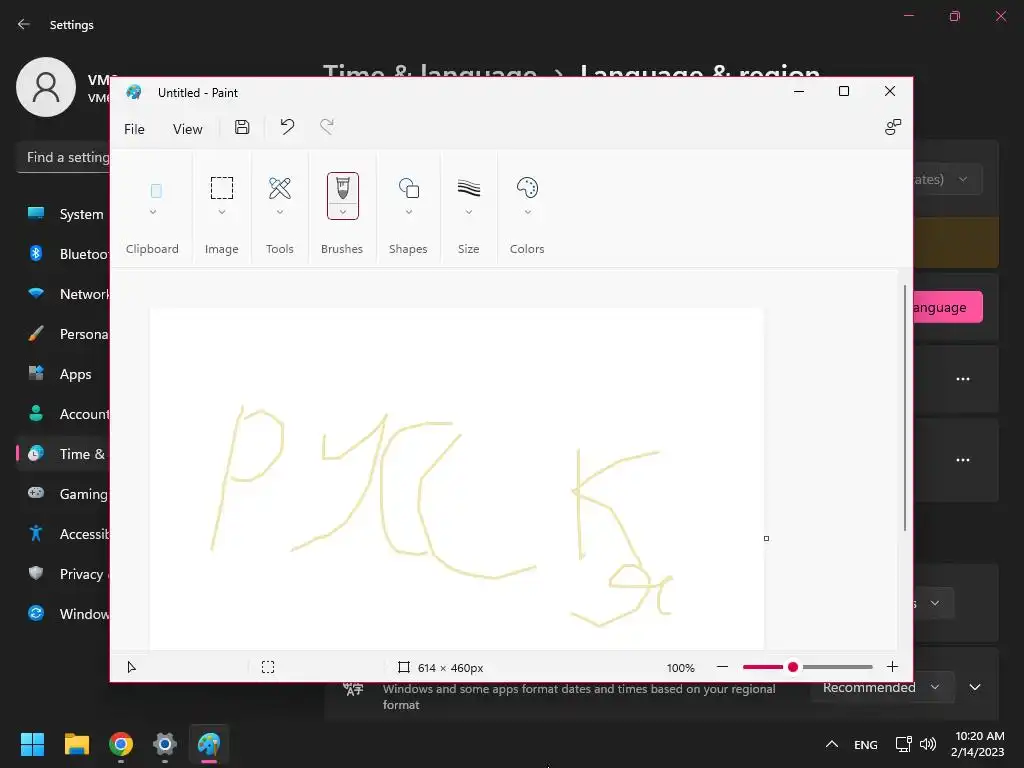Screen dimensions: 1024x768
Task: Select Time & language in Settings sidebar
Action: pos(64,454)
